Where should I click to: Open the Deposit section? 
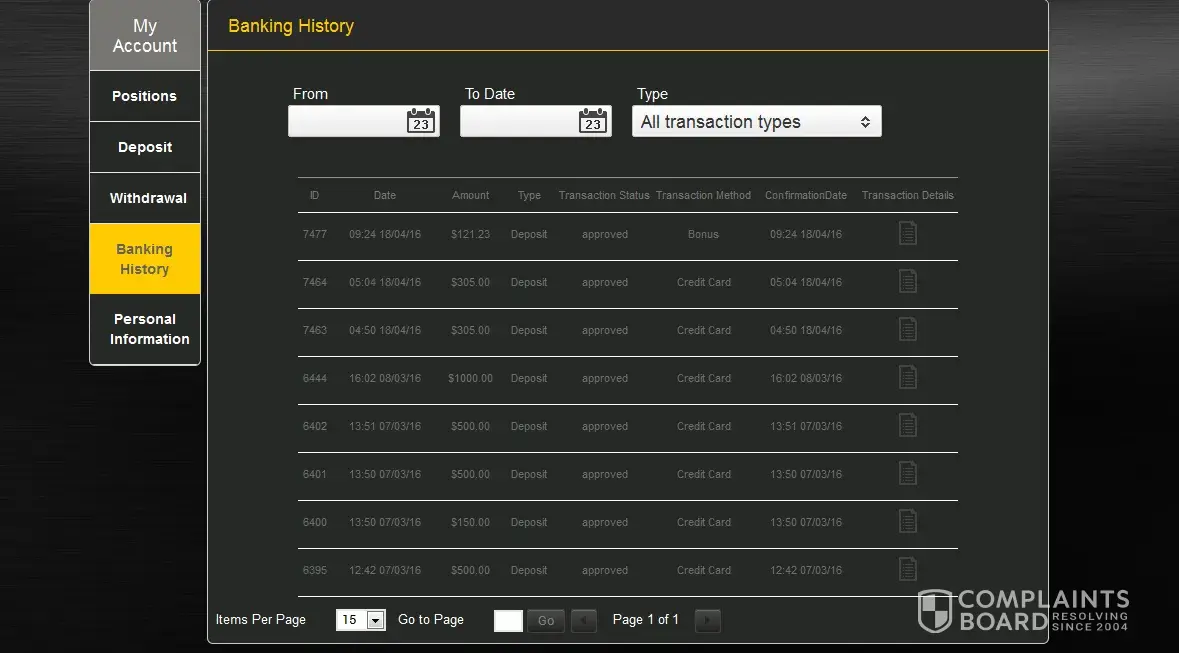pyautogui.click(x=145, y=147)
